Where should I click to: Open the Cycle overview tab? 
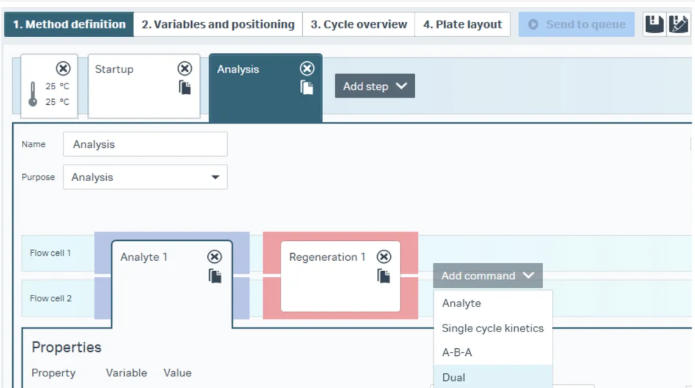point(359,24)
